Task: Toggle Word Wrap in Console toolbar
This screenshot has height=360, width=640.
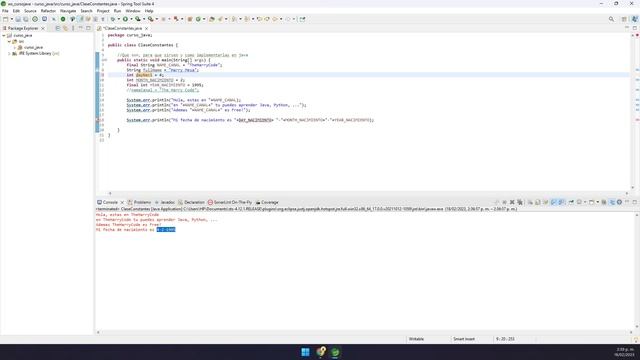Action: (545, 202)
